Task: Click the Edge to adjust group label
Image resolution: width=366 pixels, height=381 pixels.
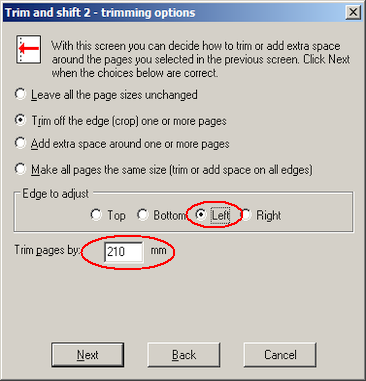Action: (x=56, y=194)
